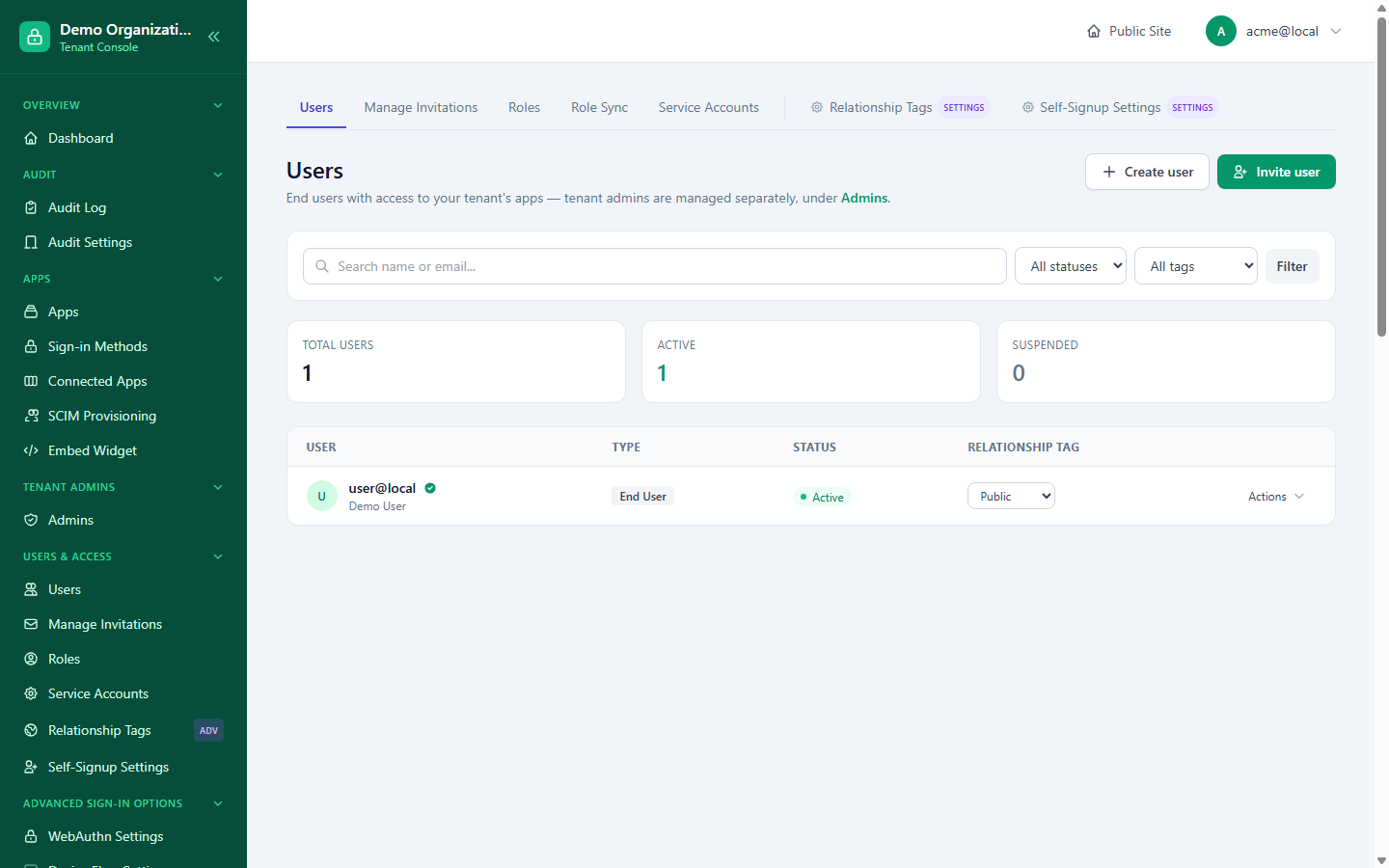Viewport: 1389px width, 868px height.
Task: Open the Public Site link
Action: click(1130, 31)
